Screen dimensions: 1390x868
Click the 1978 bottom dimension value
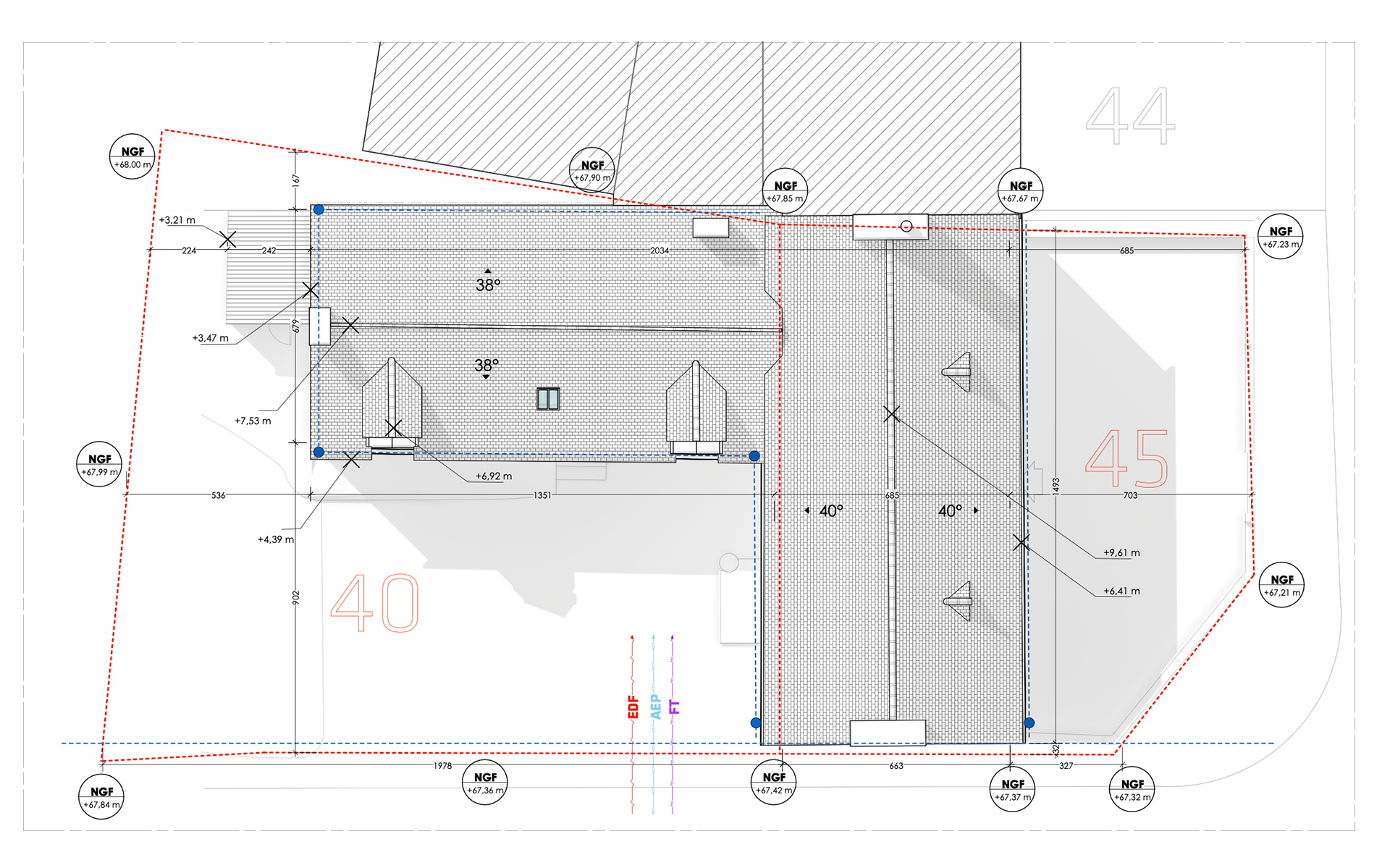pos(442,766)
